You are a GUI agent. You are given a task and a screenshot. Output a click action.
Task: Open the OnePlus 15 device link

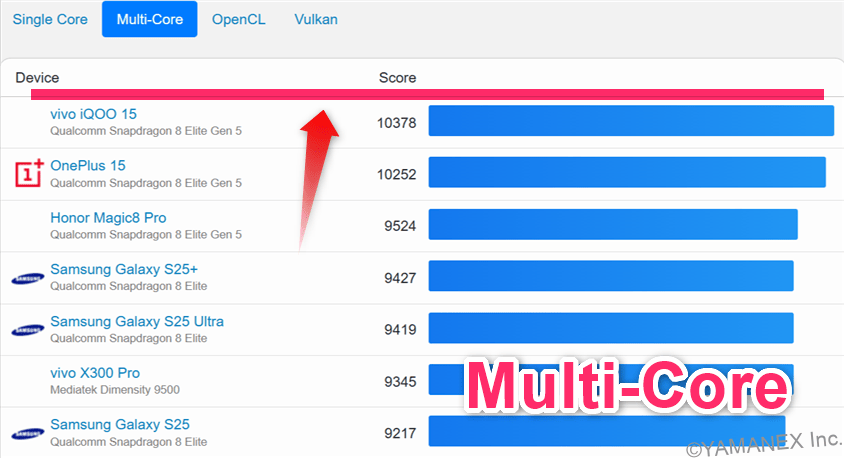(x=88, y=166)
